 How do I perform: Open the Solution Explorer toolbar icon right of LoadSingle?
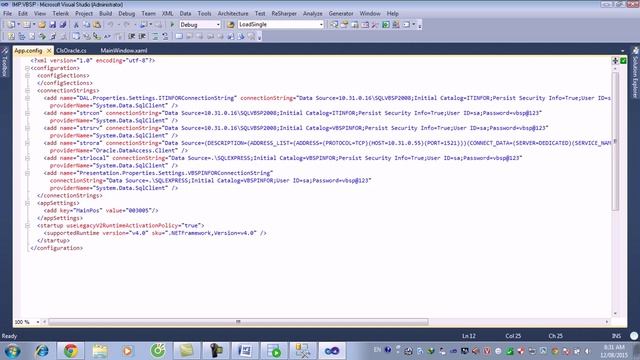(x=334, y=24)
